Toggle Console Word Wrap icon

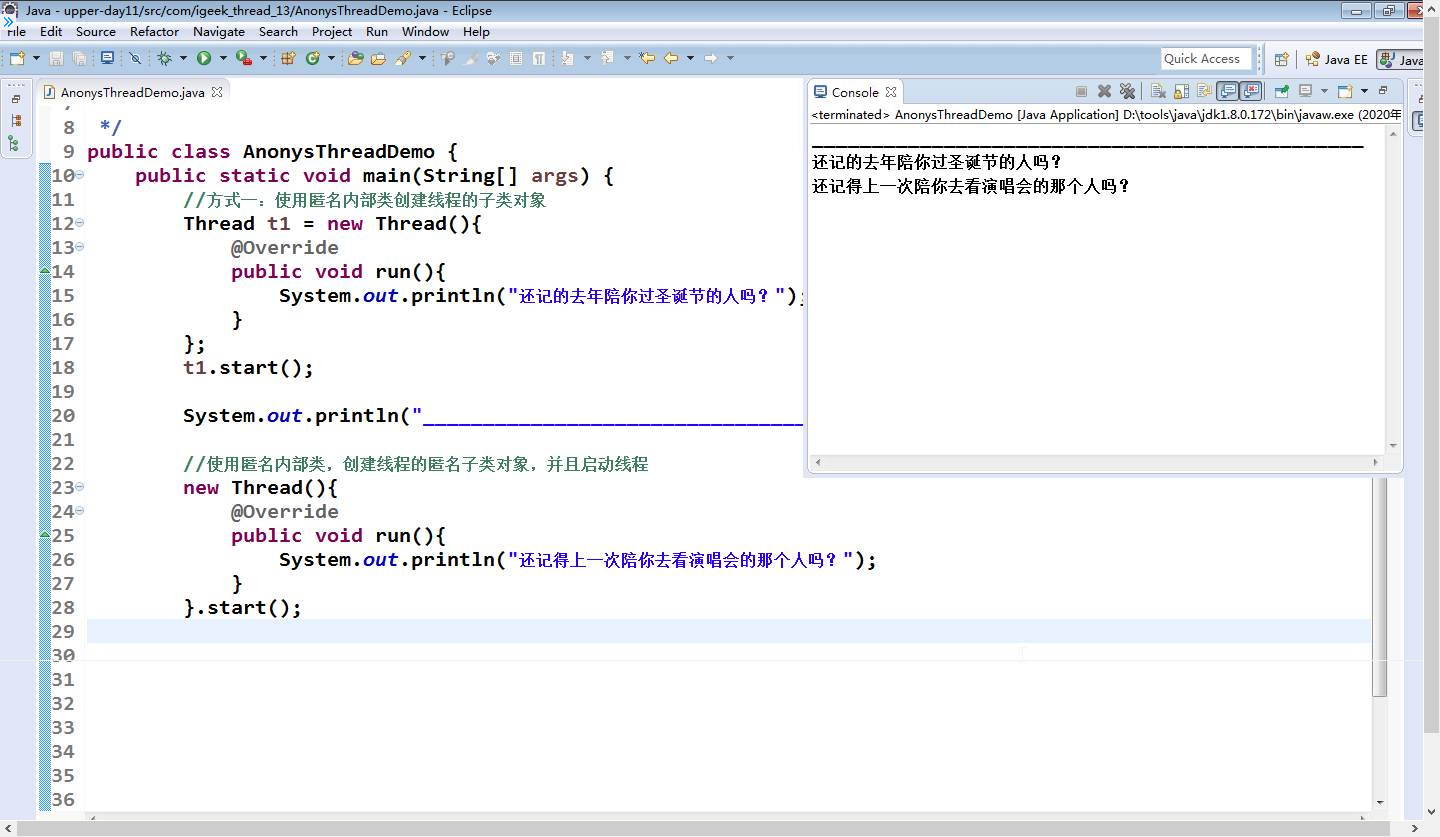(1204, 91)
